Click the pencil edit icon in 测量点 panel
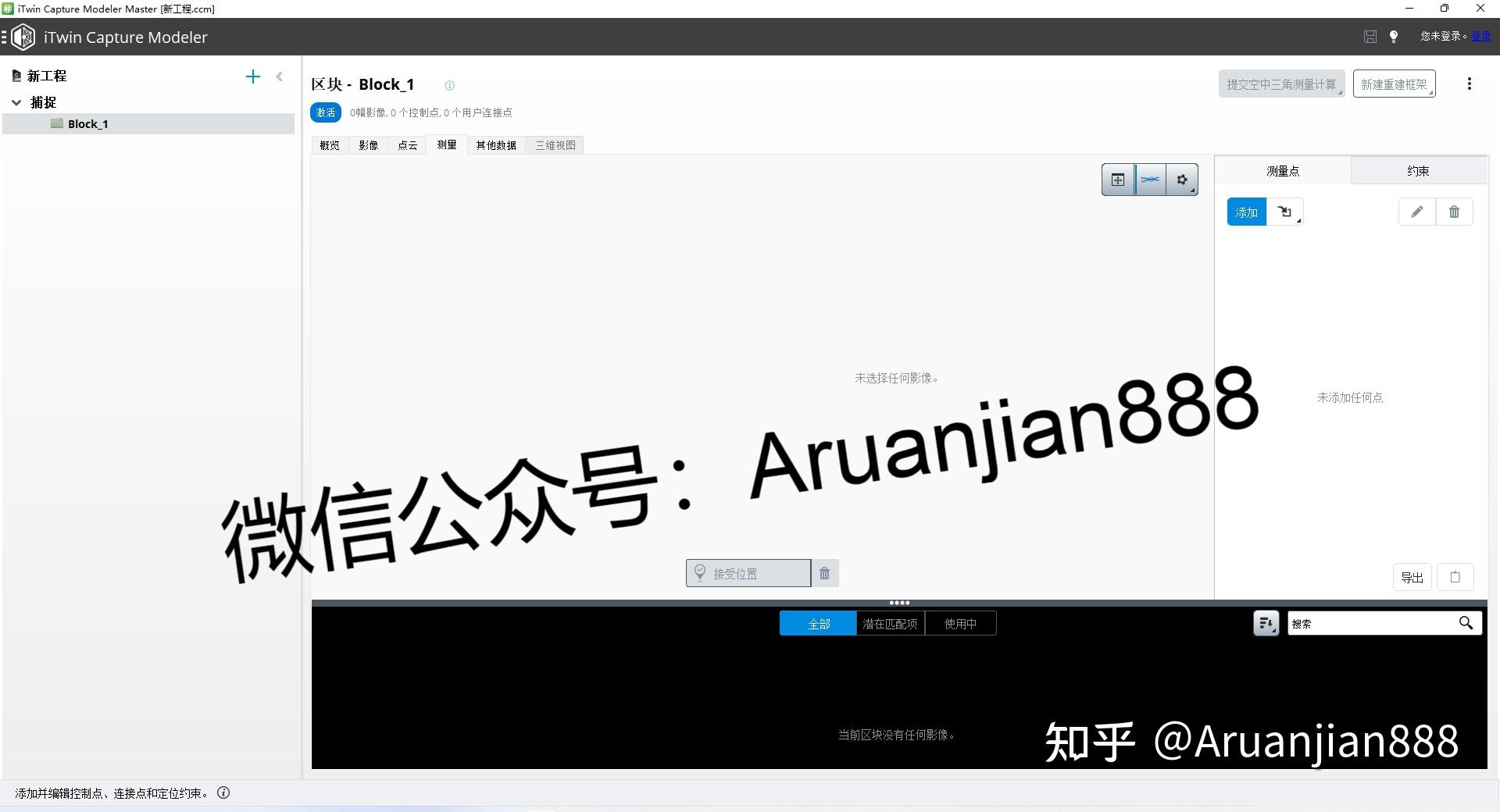1500x812 pixels. pyautogui.click(x=1416, y=212)
